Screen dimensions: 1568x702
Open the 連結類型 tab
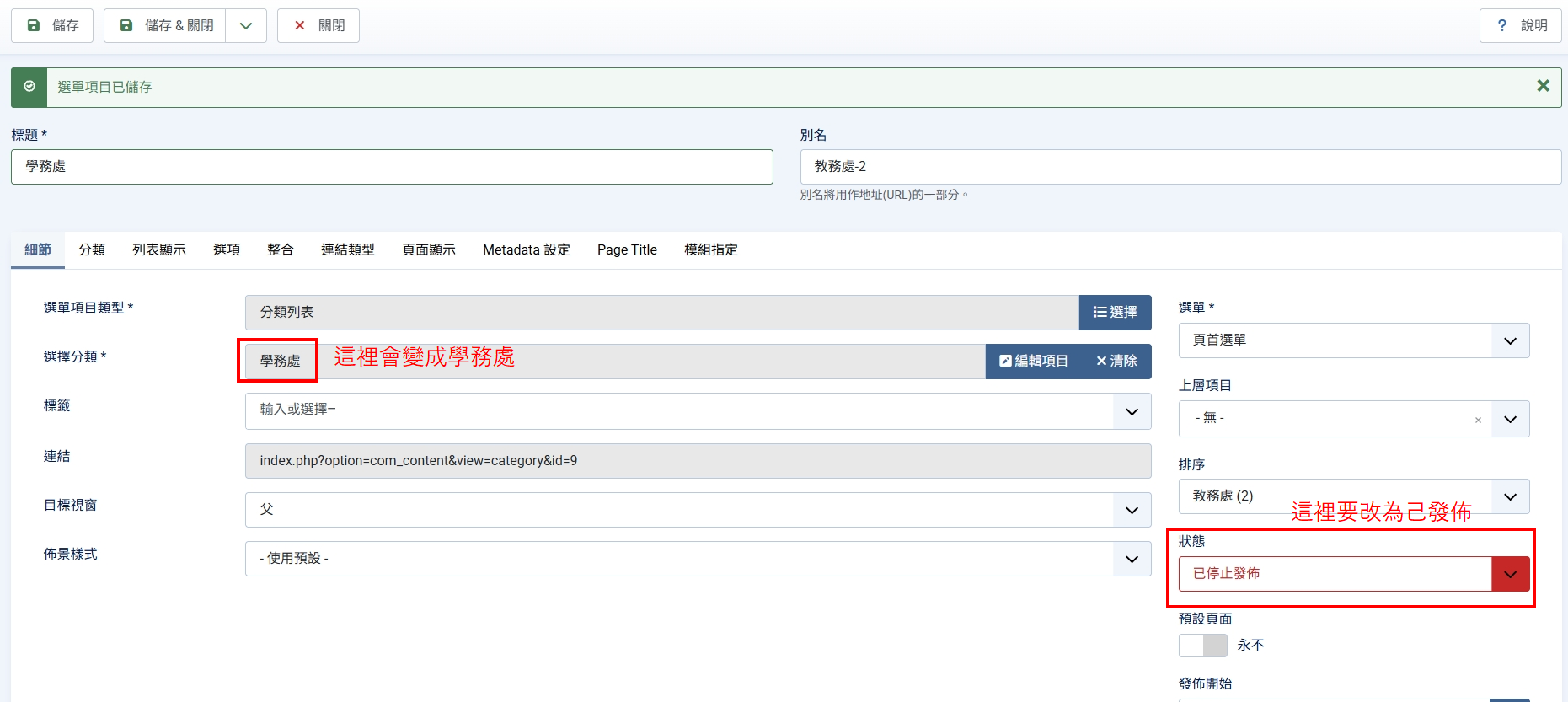[348, 249]
